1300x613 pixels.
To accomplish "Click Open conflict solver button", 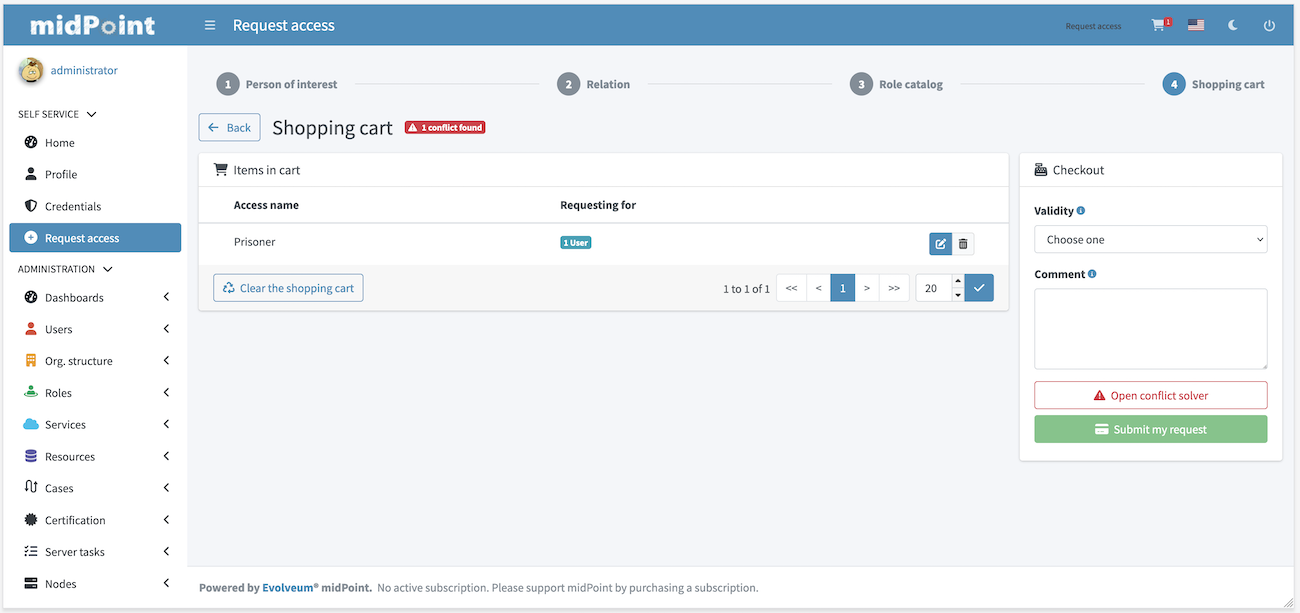I will [x=1150, y=395].
